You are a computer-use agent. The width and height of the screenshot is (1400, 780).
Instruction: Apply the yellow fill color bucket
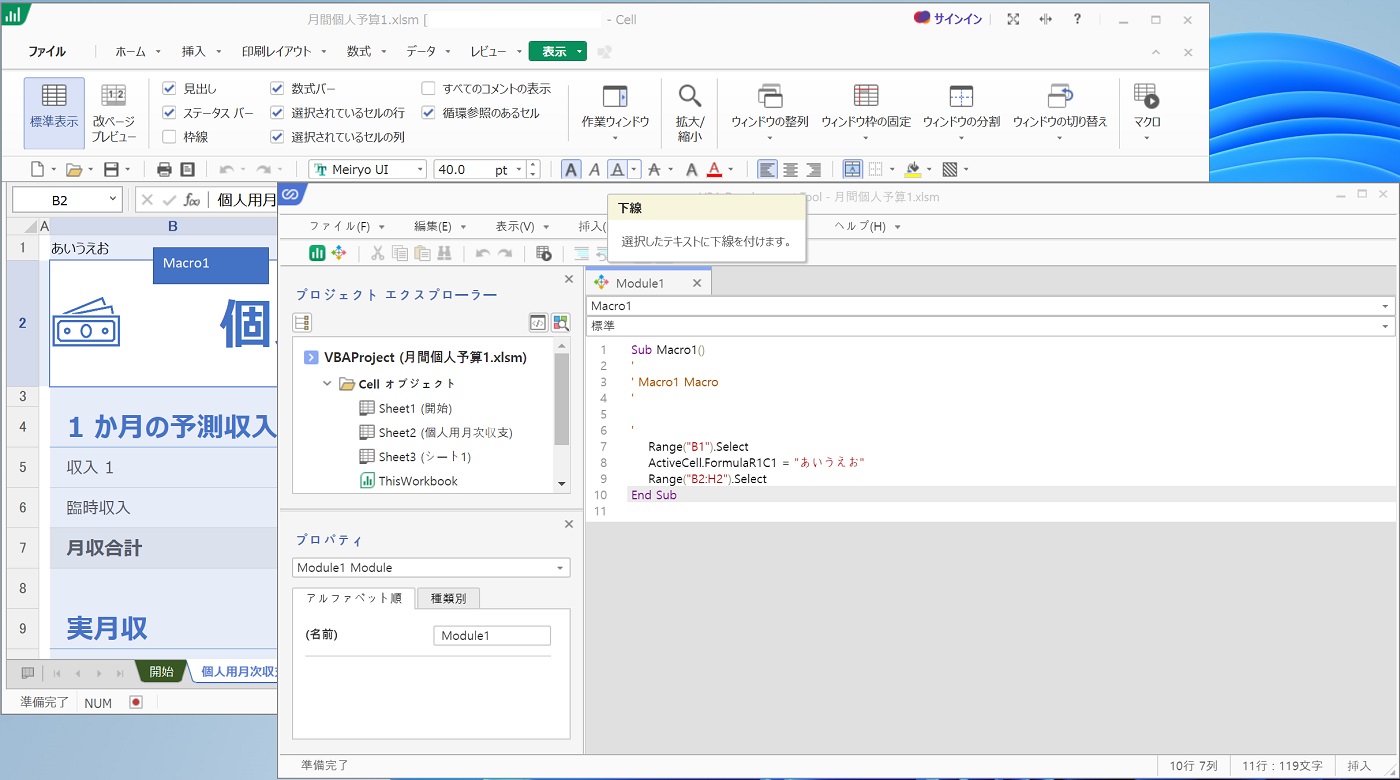click(x=912, y=170)
